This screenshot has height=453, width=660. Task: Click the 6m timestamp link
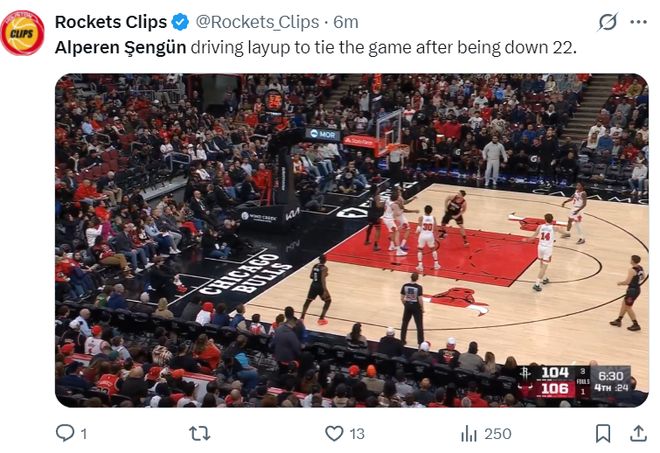point(346,22)
